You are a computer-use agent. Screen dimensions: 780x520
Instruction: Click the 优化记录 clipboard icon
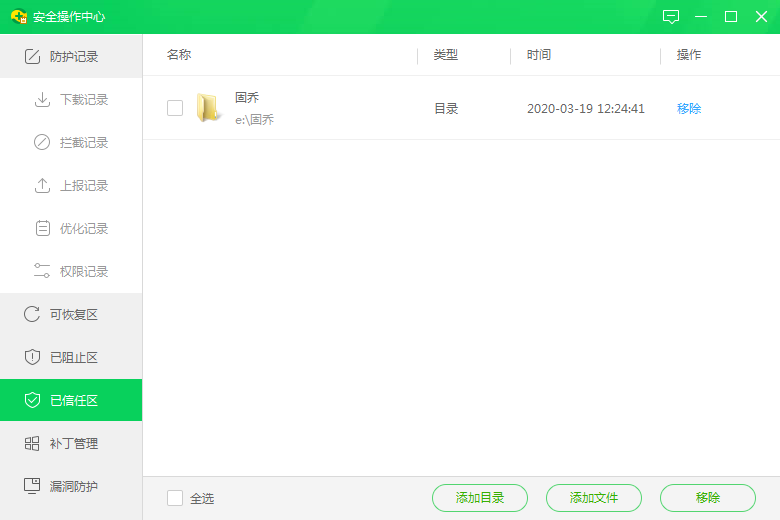click(x=43, y=228)
